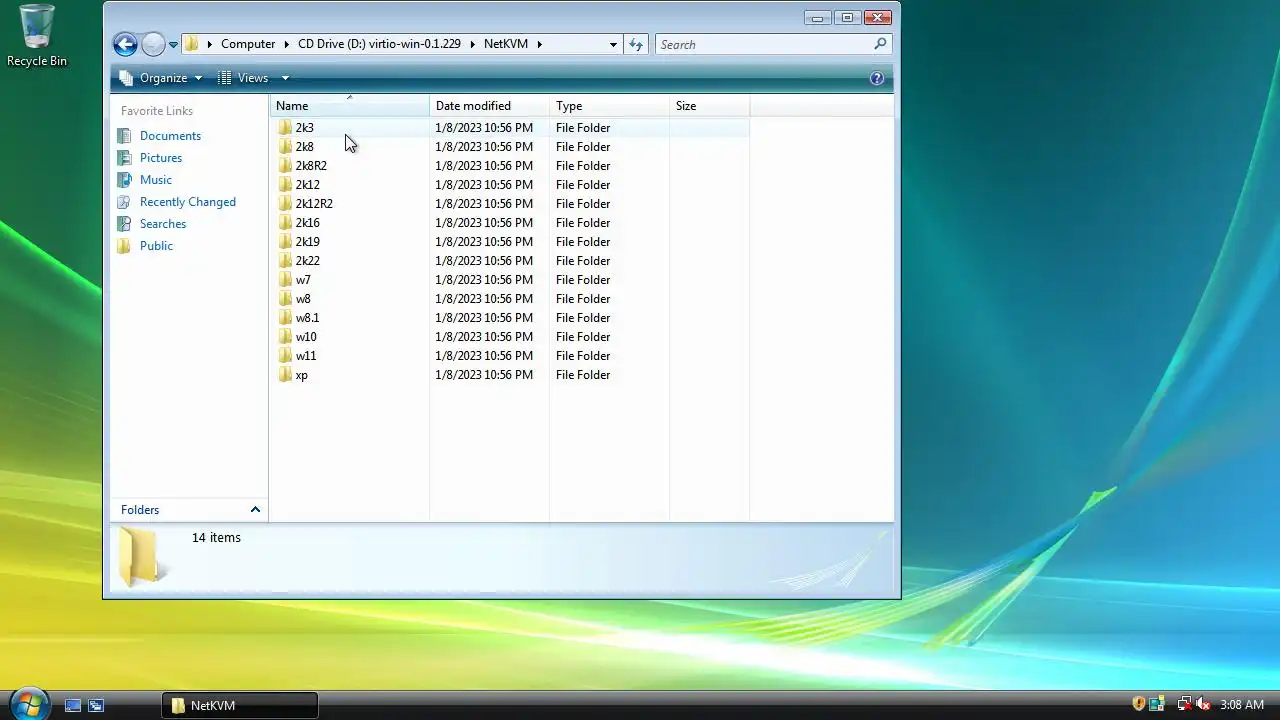This screenshot has height=720, width=1280.
Task: Select the Recycle Bin desktop icon
Action: point(37,36)
